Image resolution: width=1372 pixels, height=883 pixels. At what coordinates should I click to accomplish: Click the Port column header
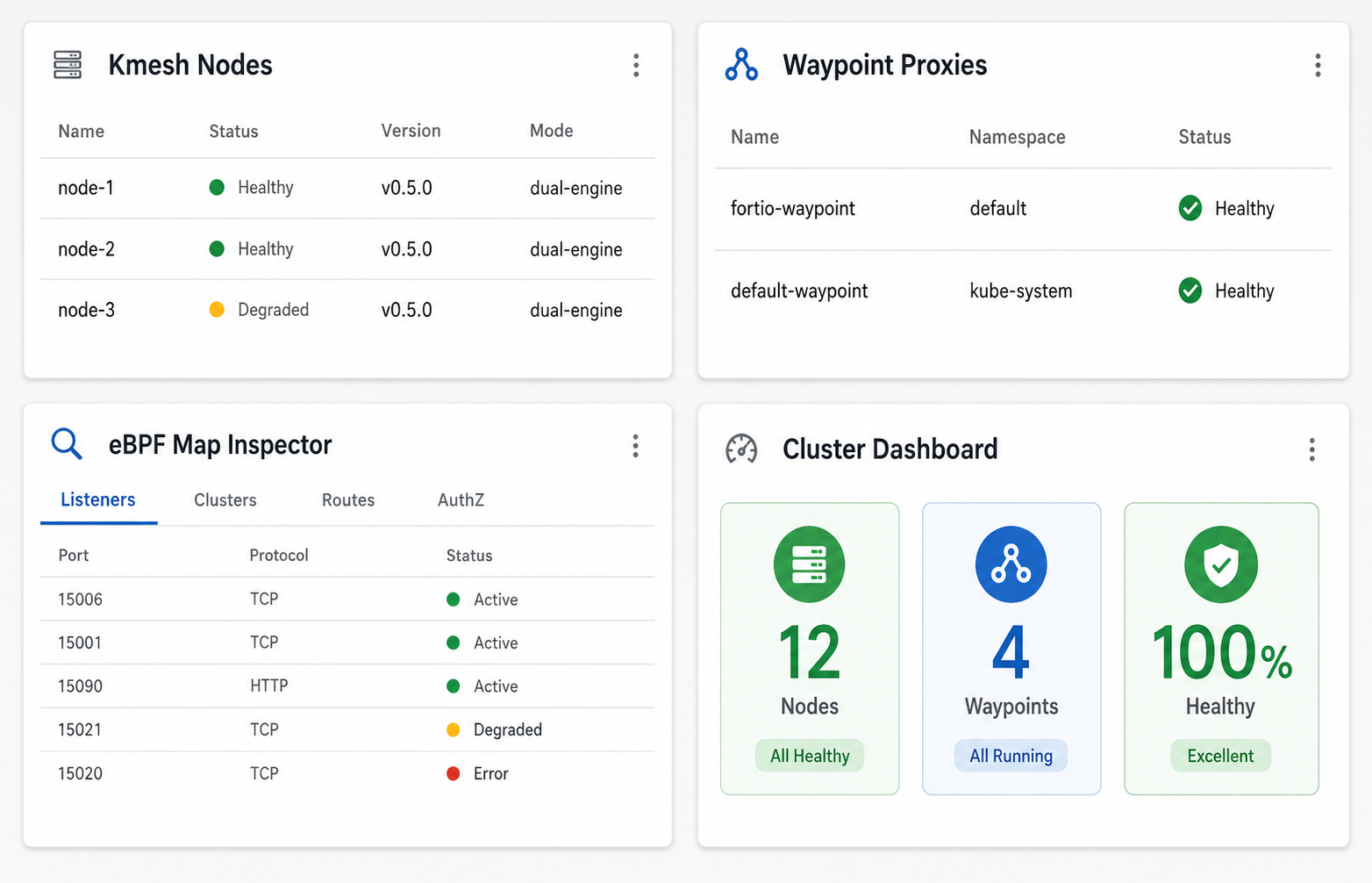coord(74,556)
